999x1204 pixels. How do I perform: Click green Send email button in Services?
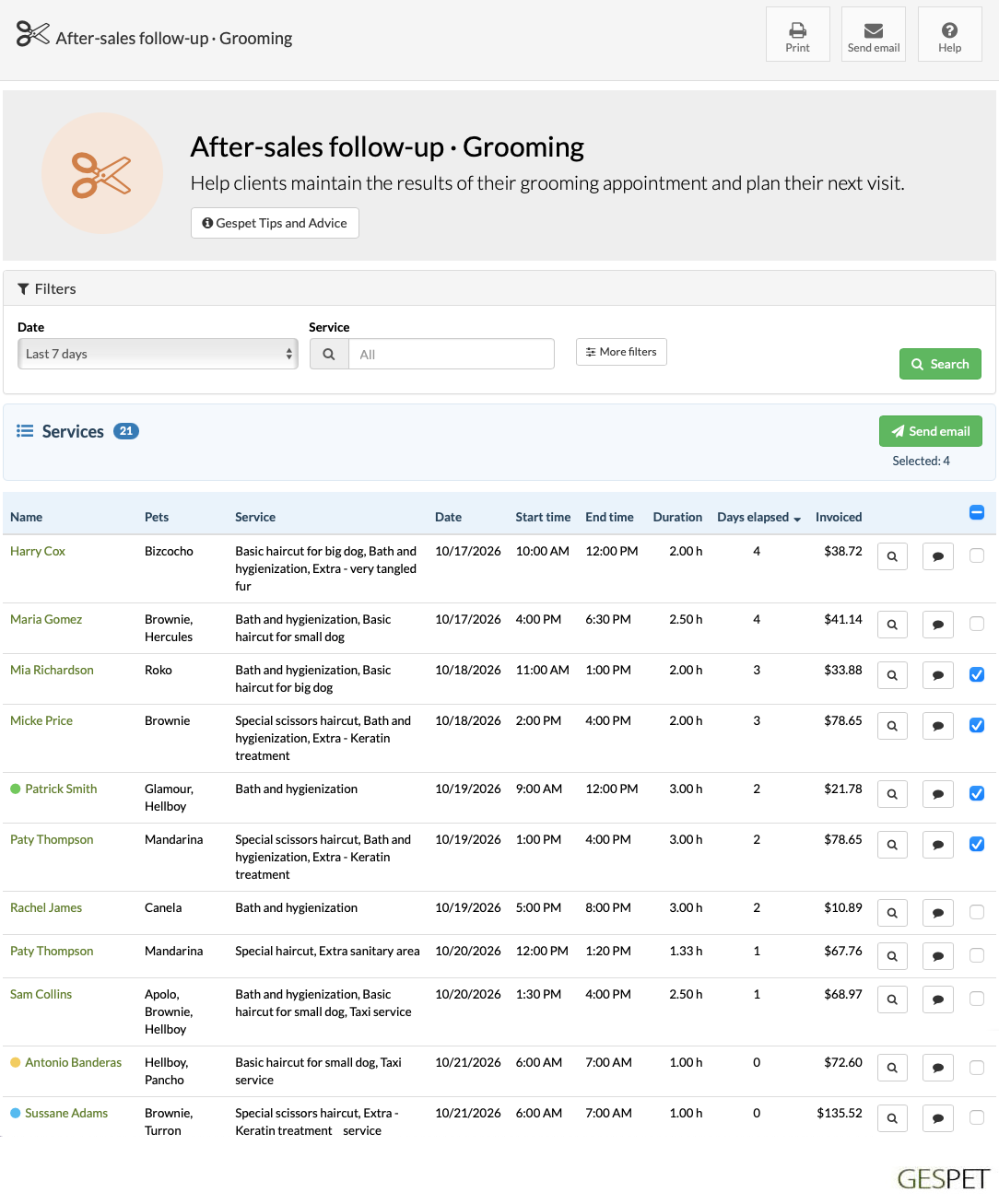(931, 431)
